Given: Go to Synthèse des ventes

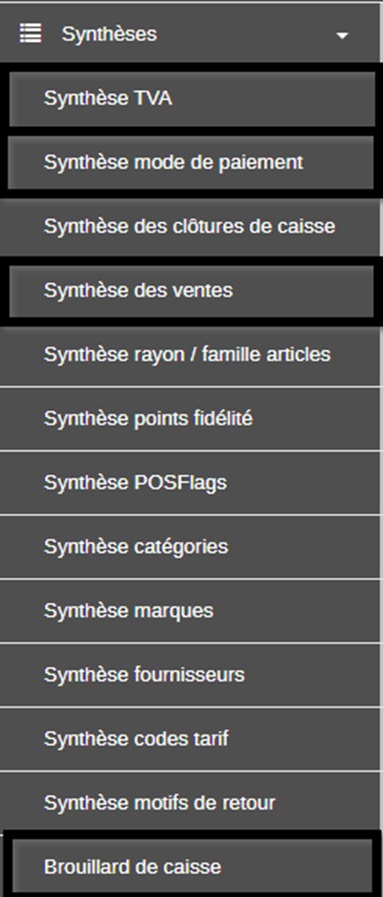Looking at the screenshot, I should coord(192,291).
